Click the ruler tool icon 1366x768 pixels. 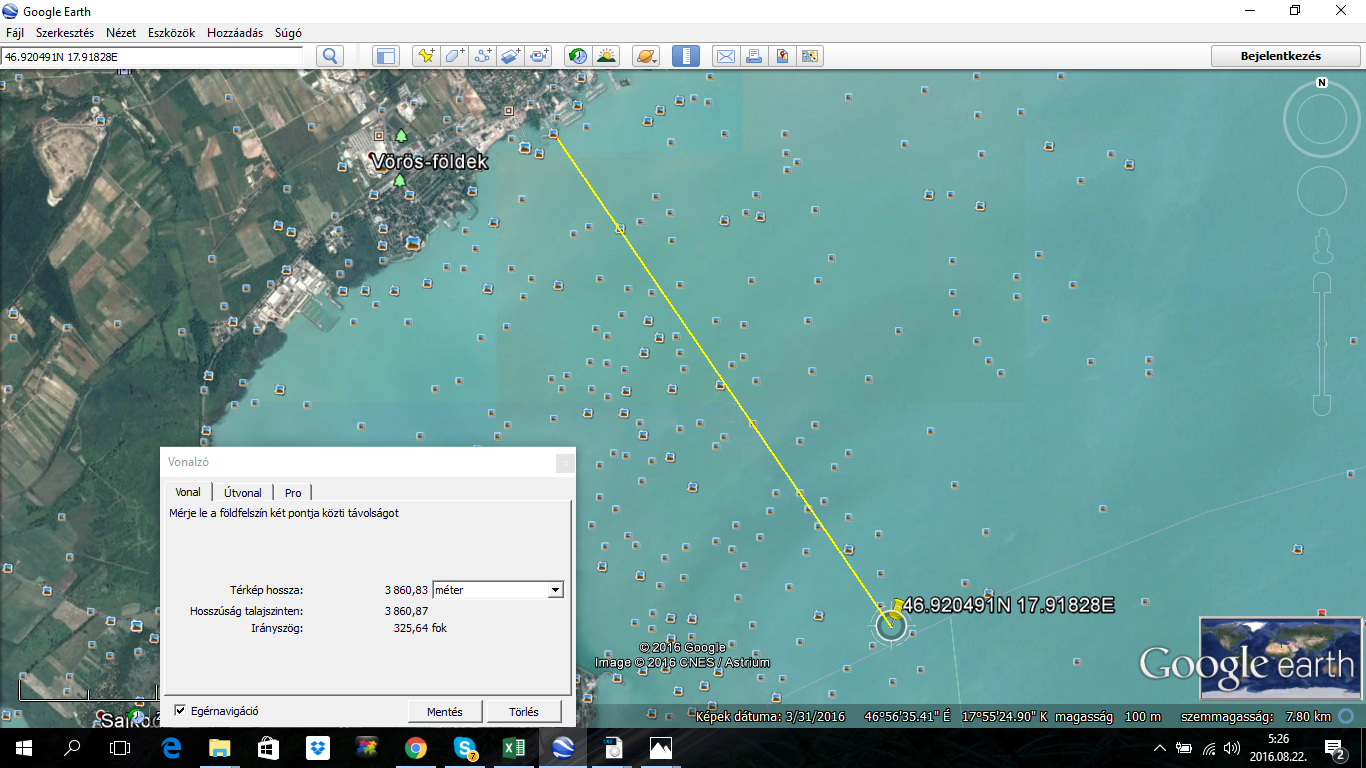686,56
